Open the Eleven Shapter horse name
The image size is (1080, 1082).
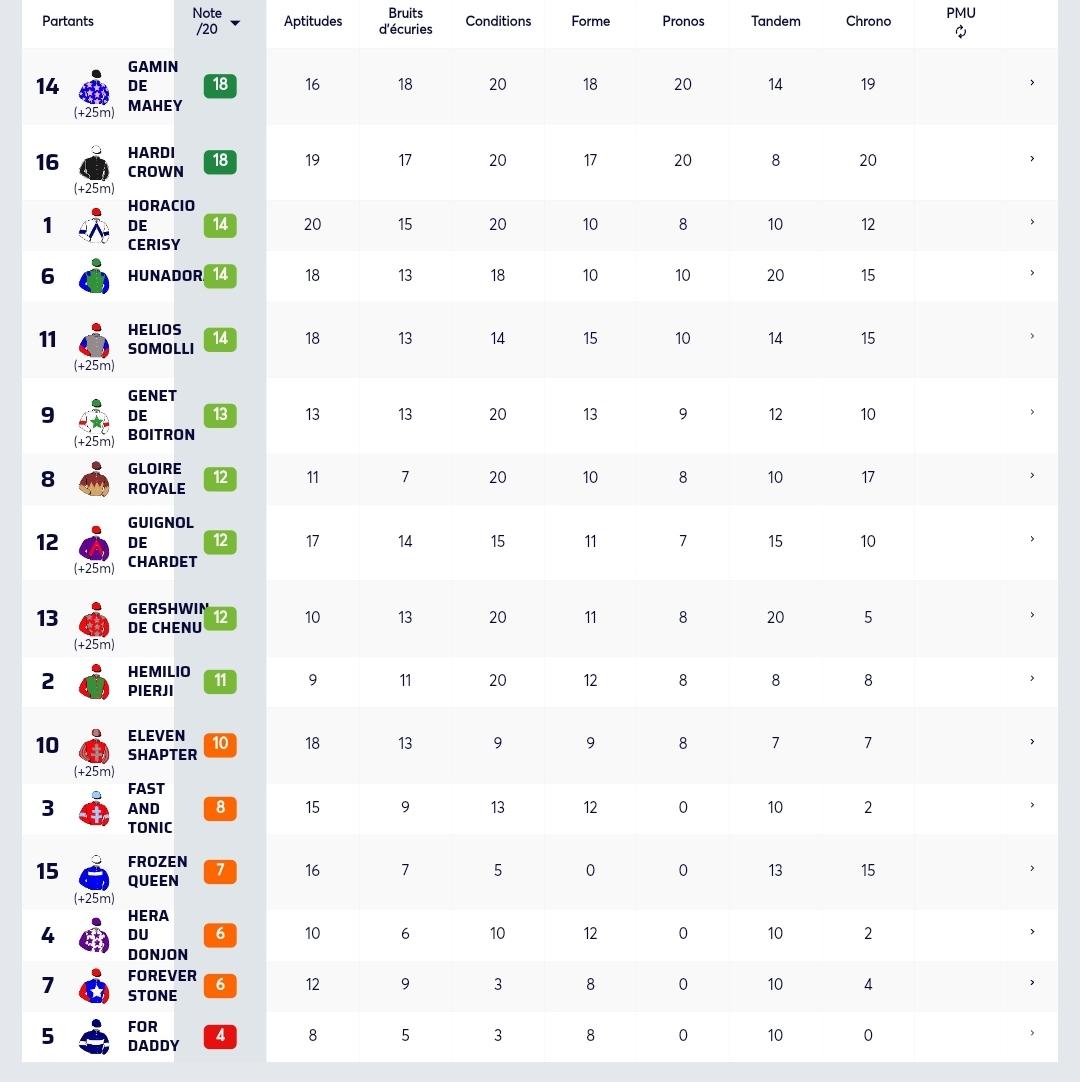162,745
